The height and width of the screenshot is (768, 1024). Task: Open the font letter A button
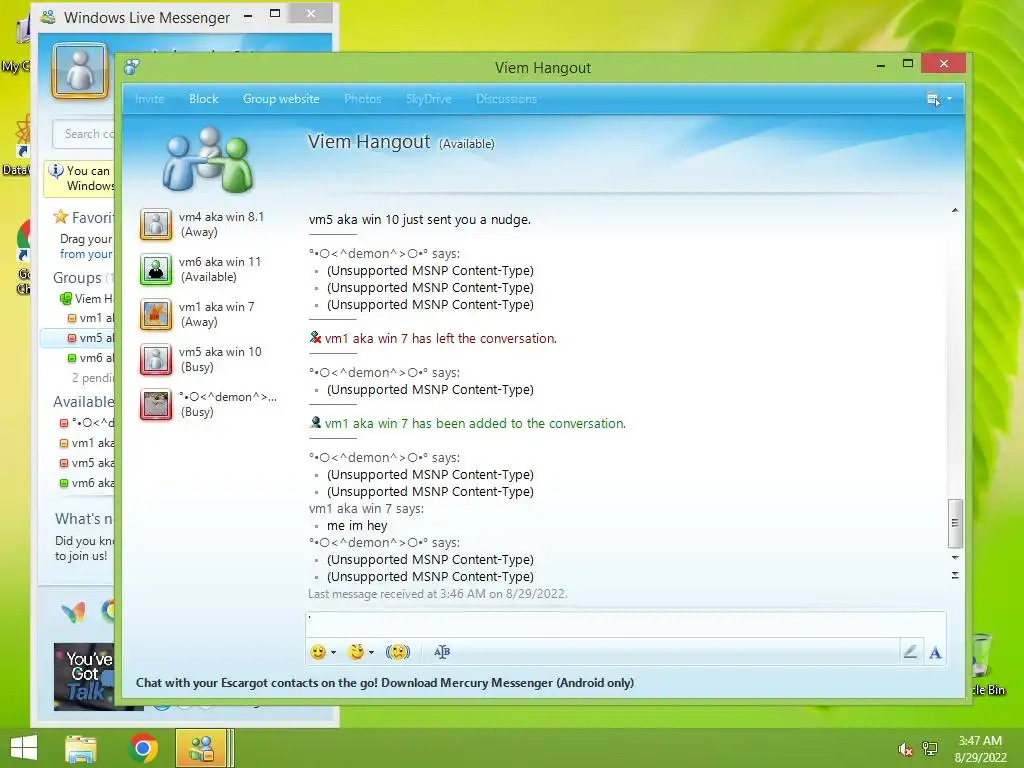pos(935,652)
